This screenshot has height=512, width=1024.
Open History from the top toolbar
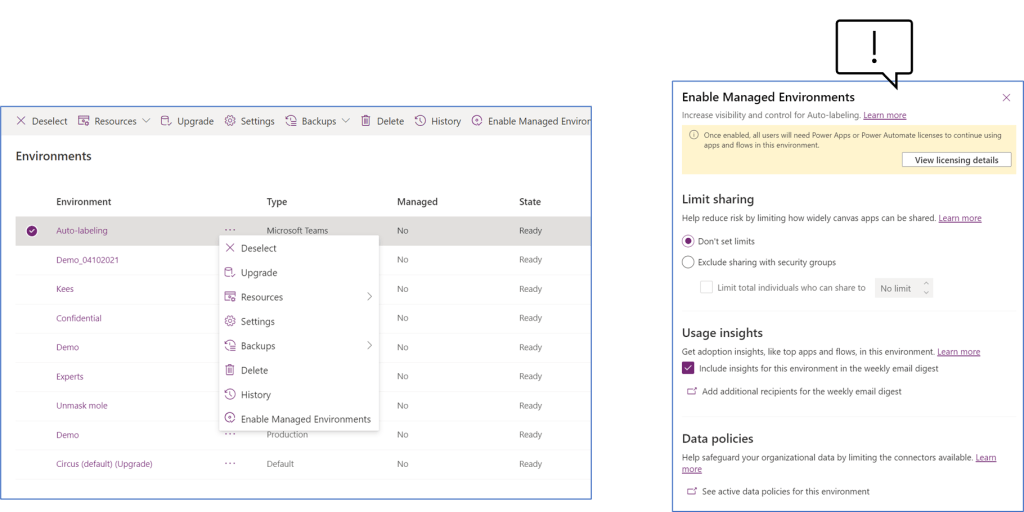420,121
